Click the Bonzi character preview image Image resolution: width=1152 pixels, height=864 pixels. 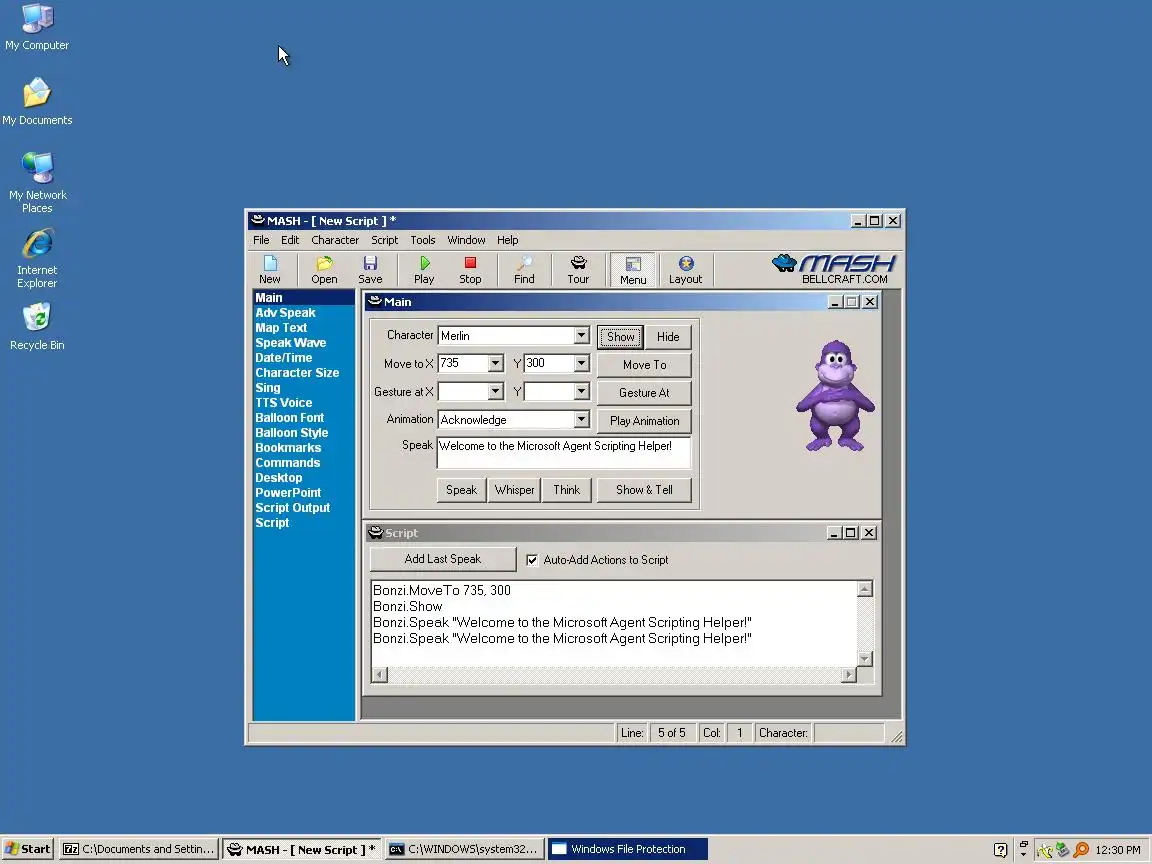(835, 396)
